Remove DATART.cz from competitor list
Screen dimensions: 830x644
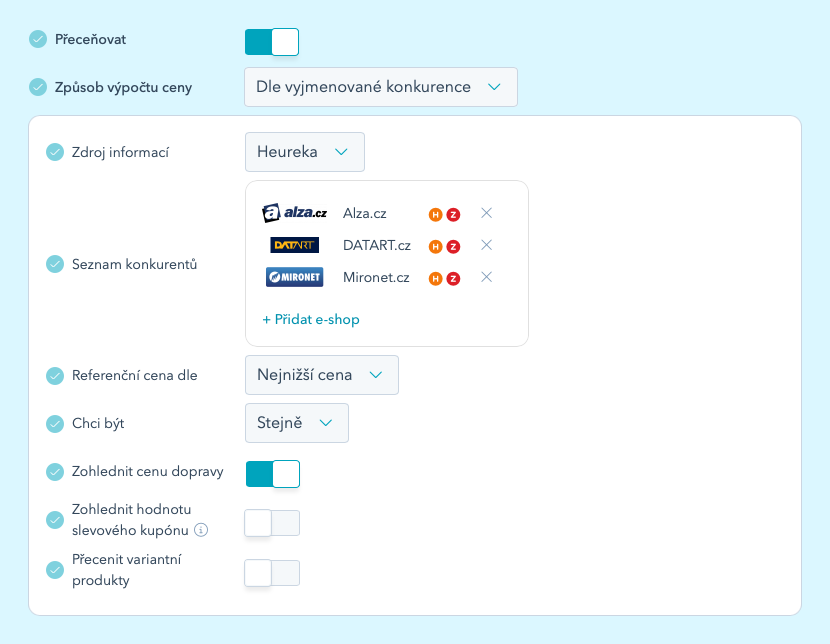[486, 245]
